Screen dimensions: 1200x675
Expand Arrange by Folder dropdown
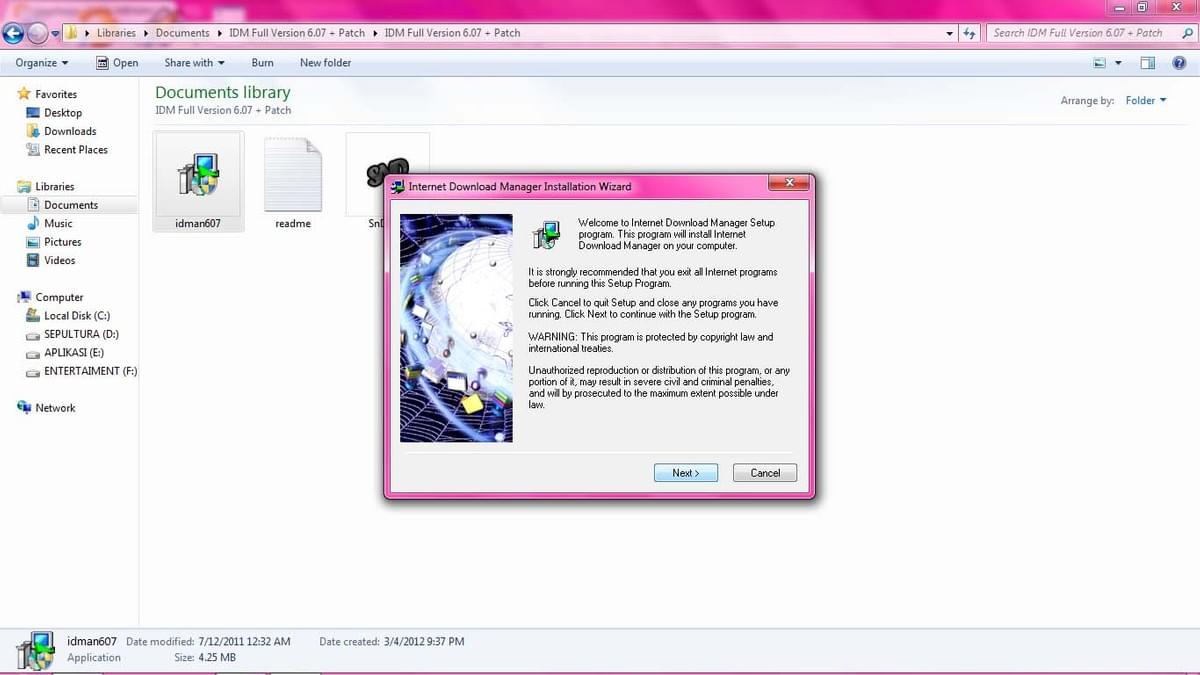pos(1146,101)
